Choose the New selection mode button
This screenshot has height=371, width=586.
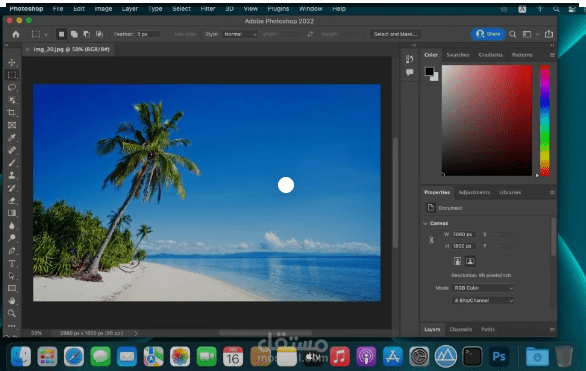pyautogui.click(x=61, y=34)
